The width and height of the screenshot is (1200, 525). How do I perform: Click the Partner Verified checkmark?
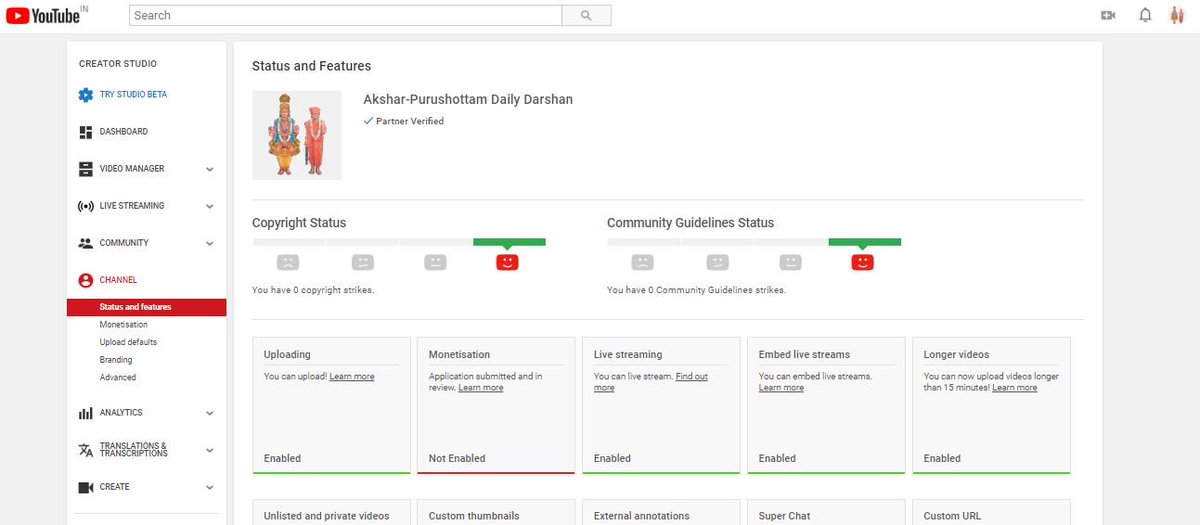click(x=368, y=121)
